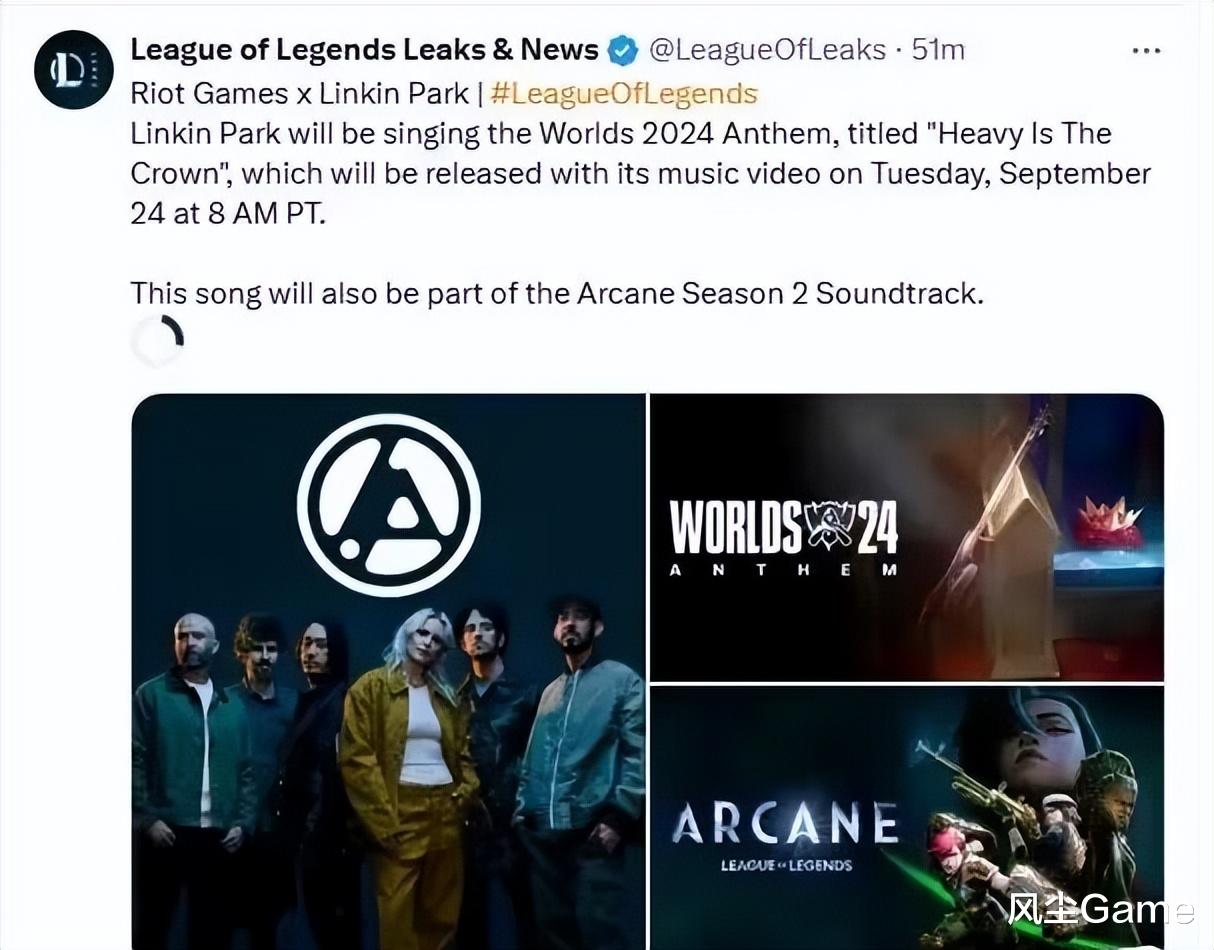This screenshot has height=950, width=1214.
Task: Click the 51m post timestamp
Action: pyautogui.click(x=938, y=50)
